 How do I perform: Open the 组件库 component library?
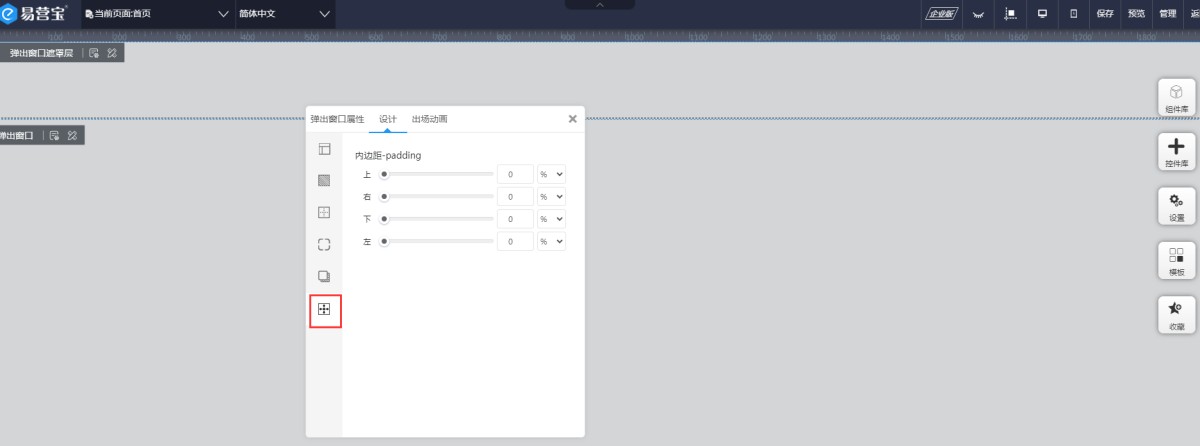pyautogui.click(x=1176, y=98)
